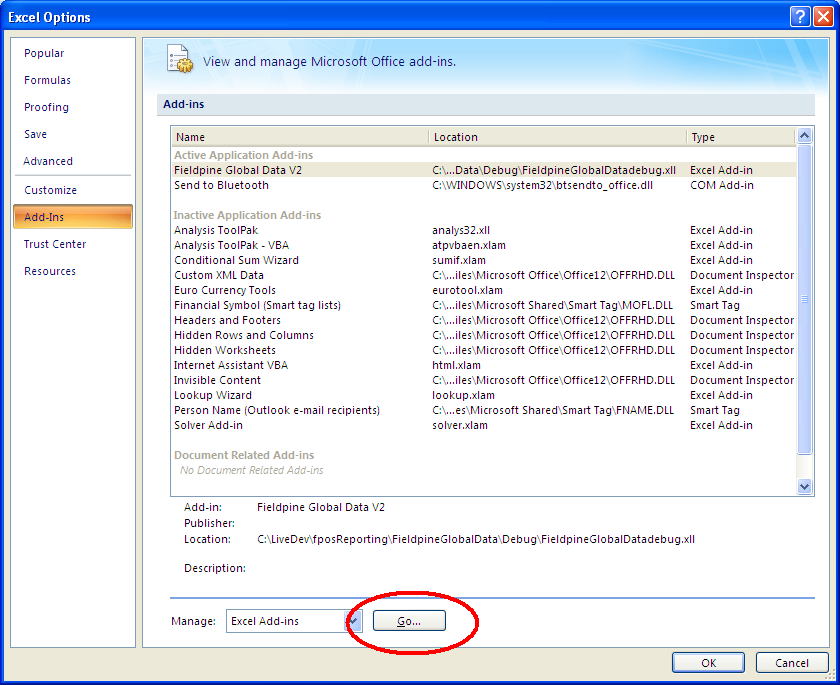The width and height of the screenshot is (840, 685).
Task: Select Financial Symbol (Smart tag lists)
Action: pyautogui.click(x=484, y=305)
